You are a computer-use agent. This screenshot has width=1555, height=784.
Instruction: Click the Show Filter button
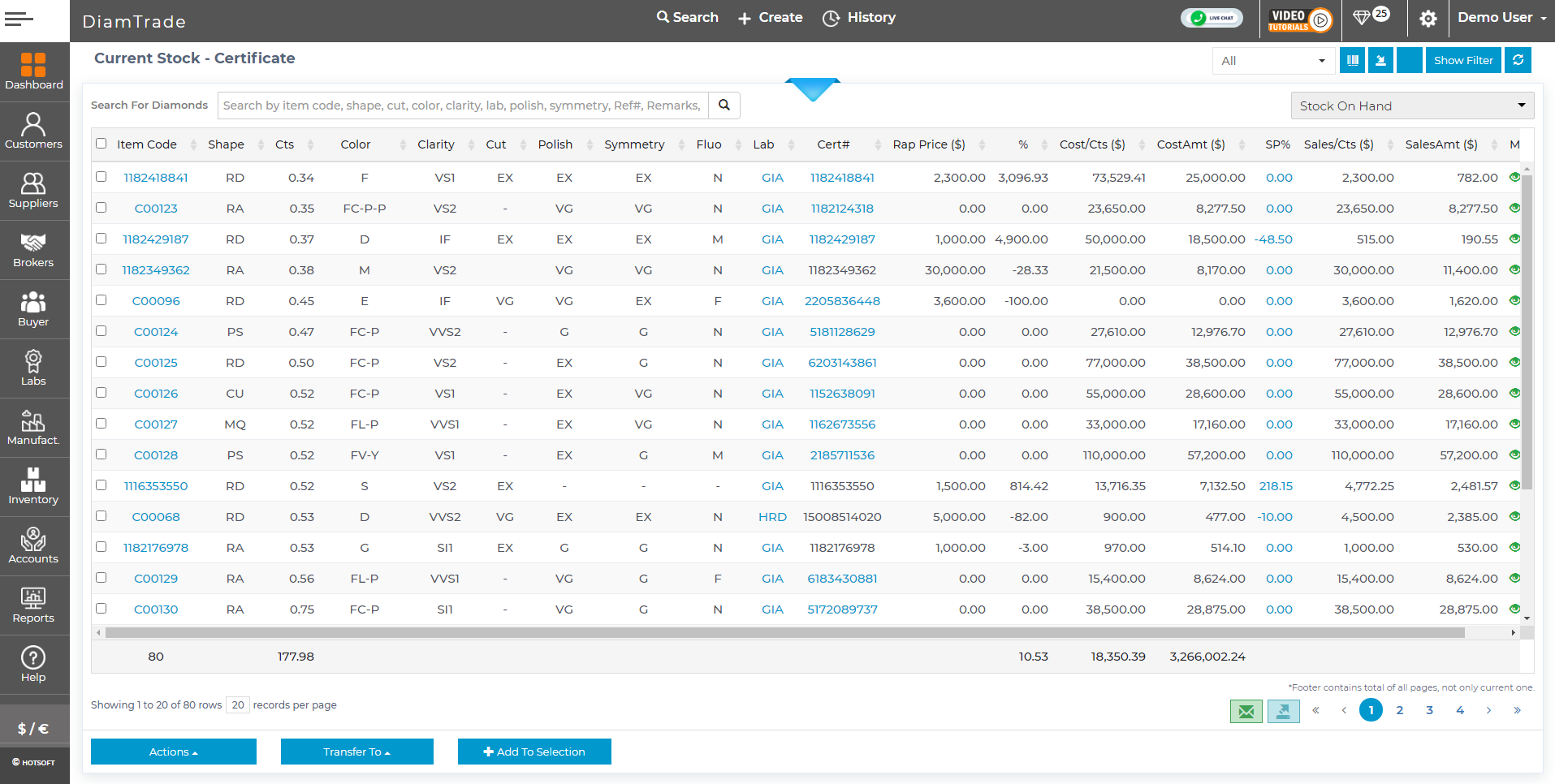(x=1462, y=59)
